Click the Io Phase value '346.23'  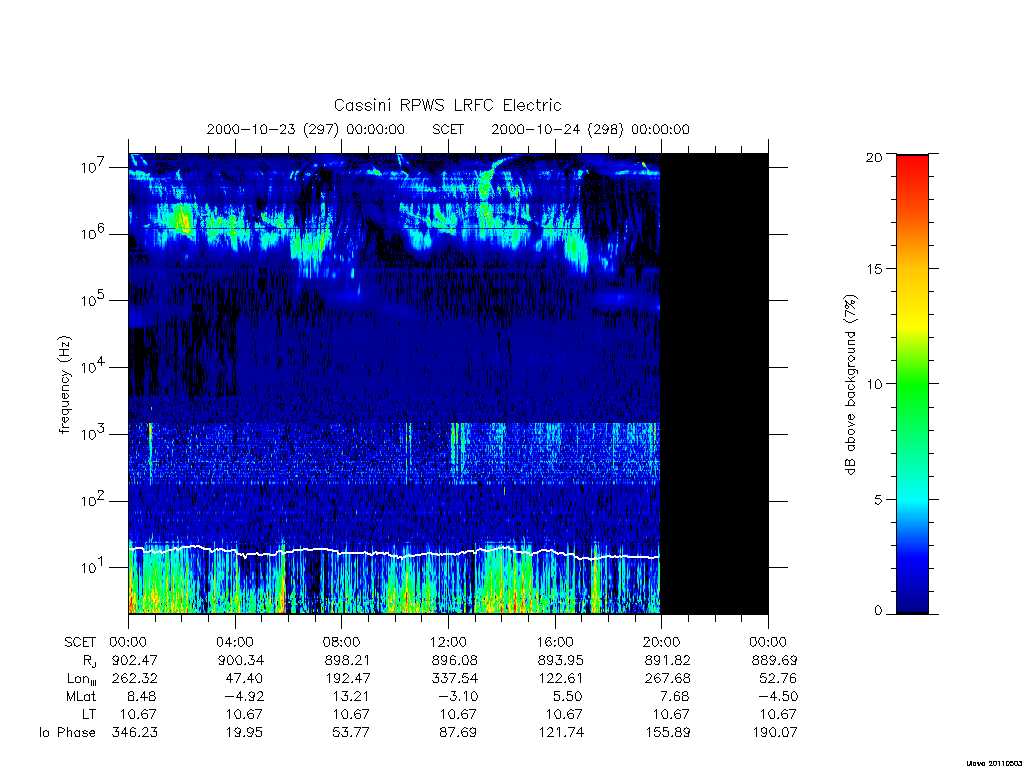point(135,733)
